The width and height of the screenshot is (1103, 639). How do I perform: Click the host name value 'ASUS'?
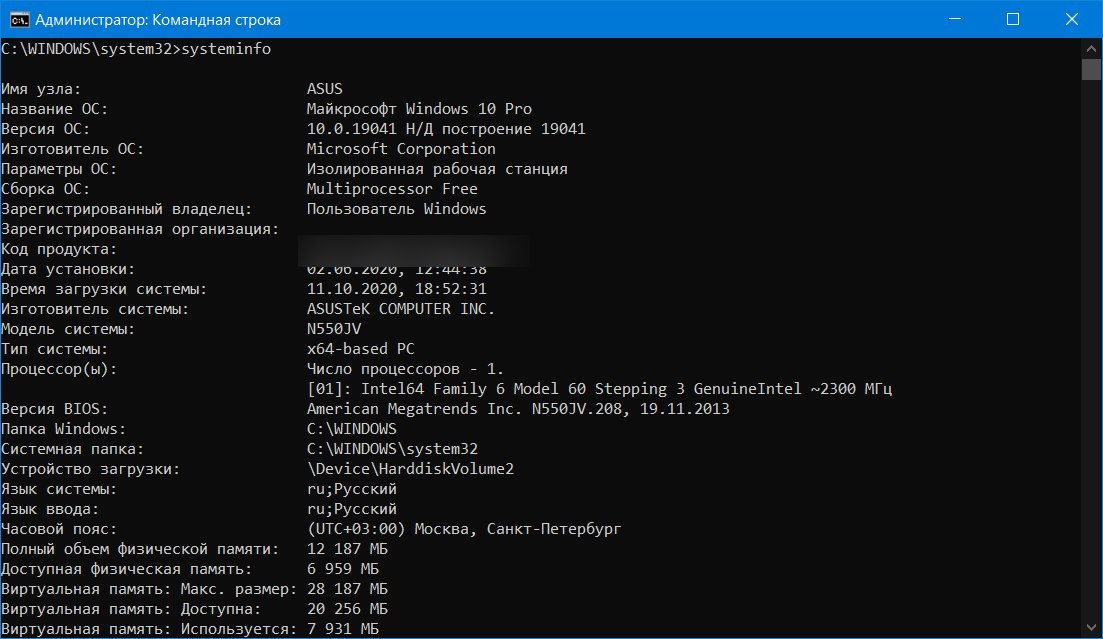coord(324,89)
